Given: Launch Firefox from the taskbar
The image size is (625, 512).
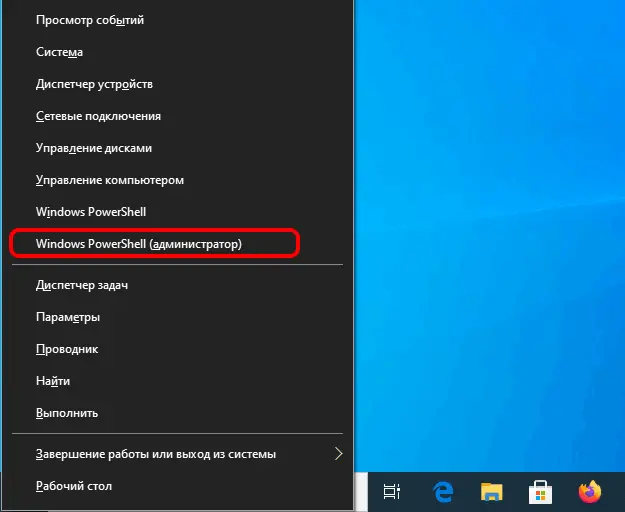Looking at the screenshot, I should [590, 492].
